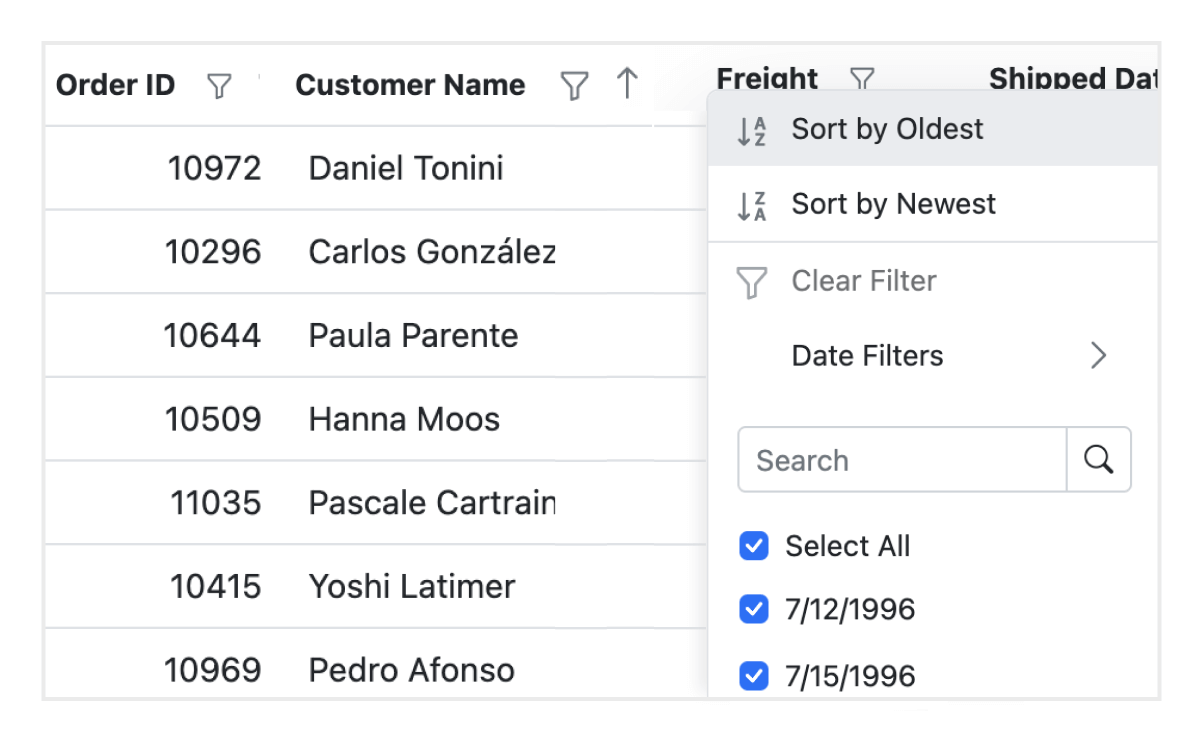Viewport: 1201px width, 741px height.
Task: Select Sort by Newest menu entry
Action: tap(893, 204)
